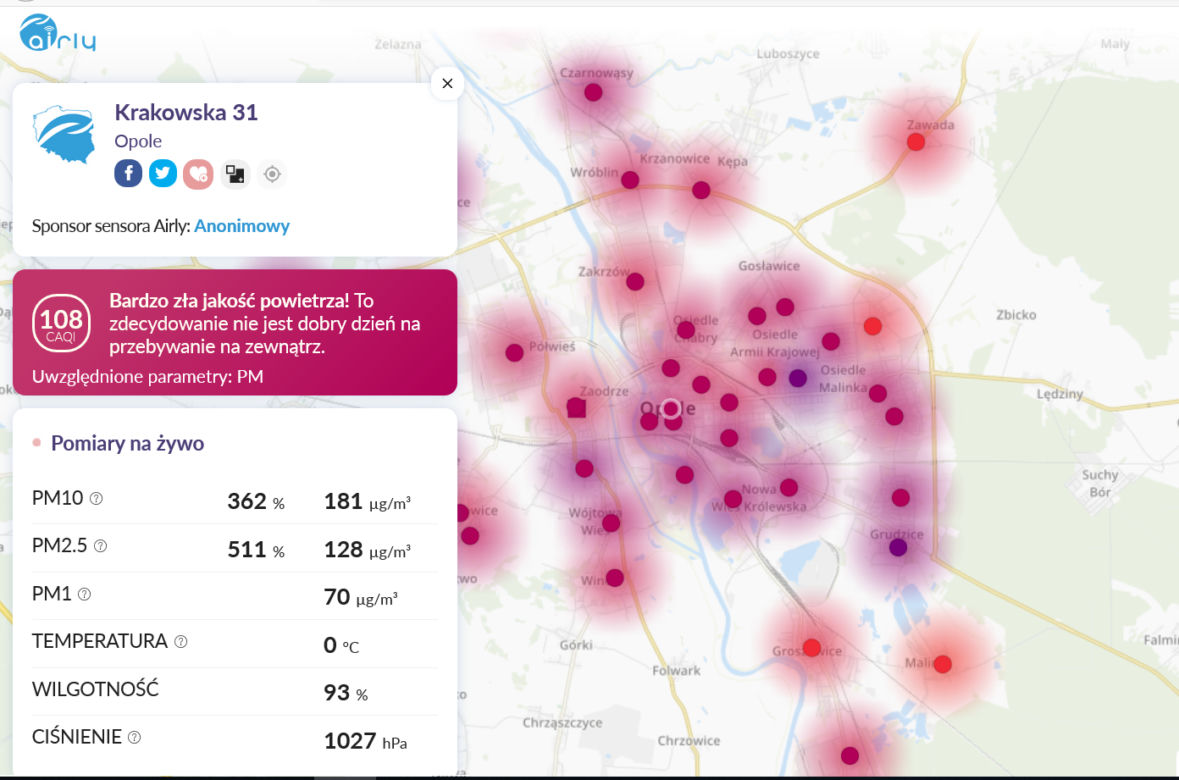This screenshot has width=1179, height=780.
Task: Click the Sponsor sensora Airly label
Action: tap(111, 226)
